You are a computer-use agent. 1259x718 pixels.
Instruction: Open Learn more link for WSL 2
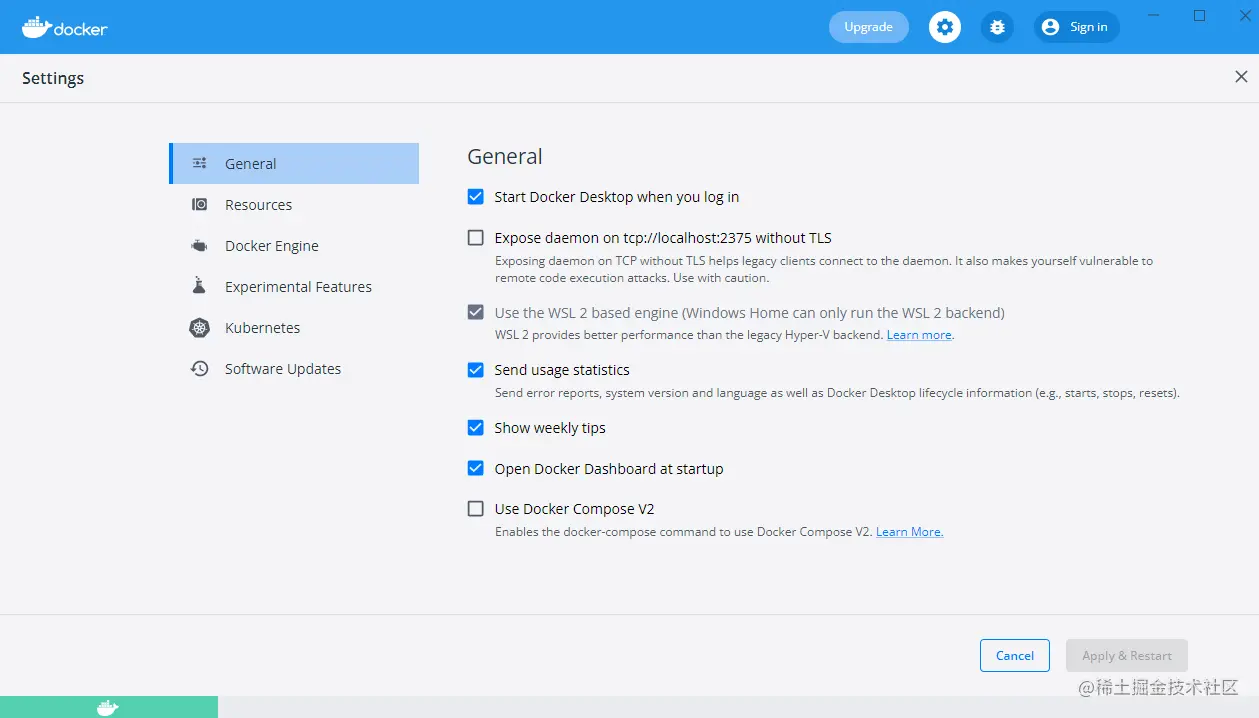(x=919, y=335)
